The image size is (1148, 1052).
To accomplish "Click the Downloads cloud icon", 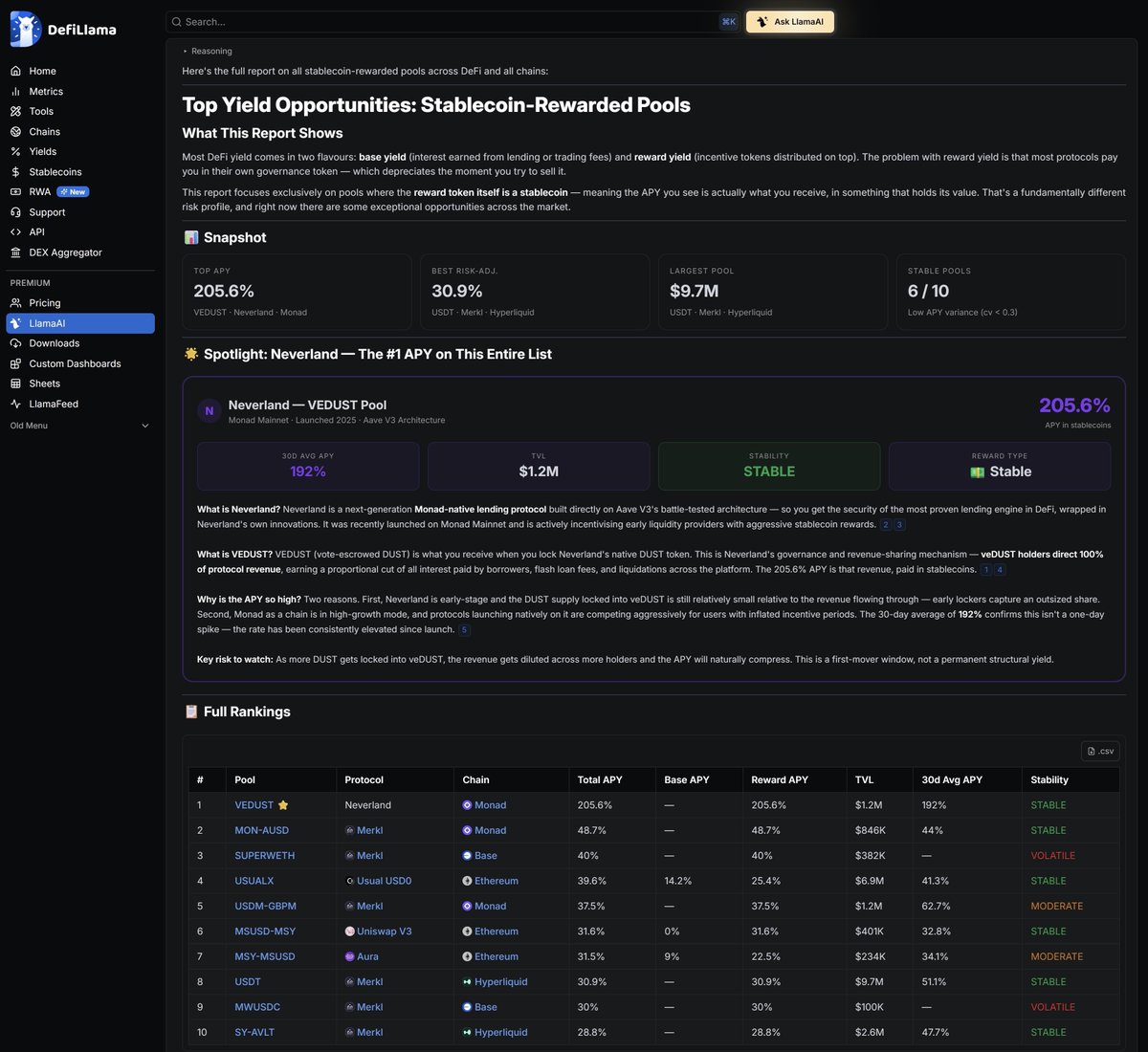I will [x=15, y=343].
